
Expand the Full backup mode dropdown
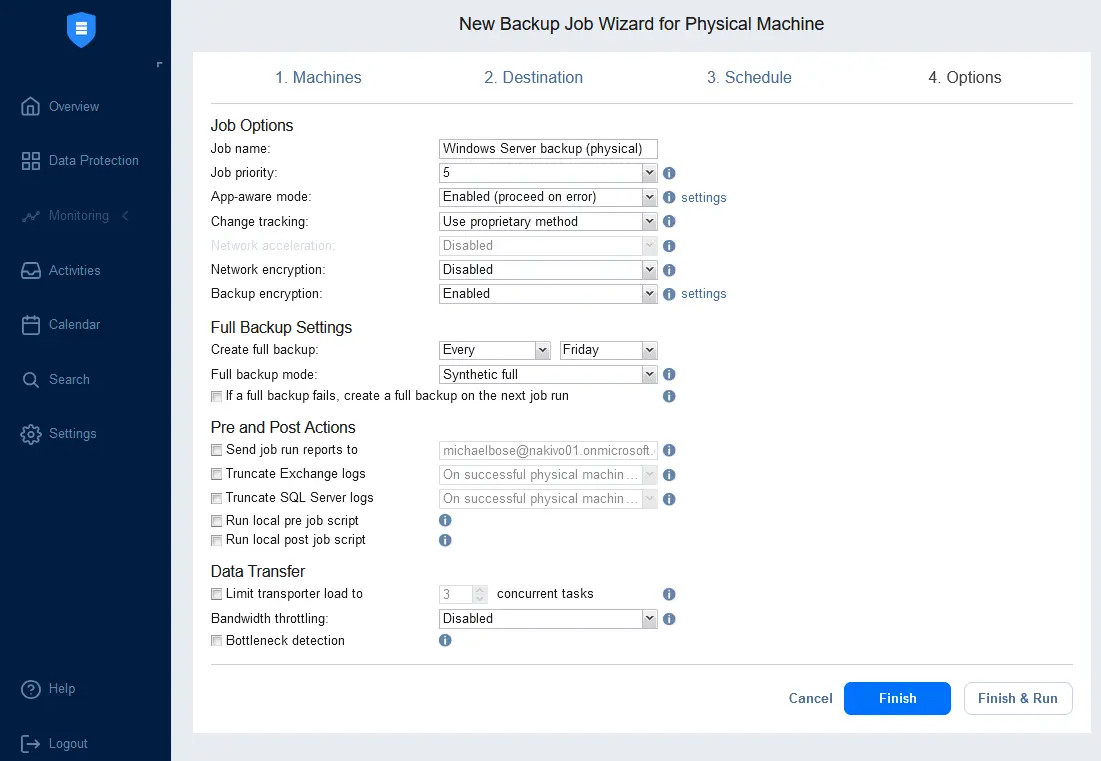(x=548, y=374)
